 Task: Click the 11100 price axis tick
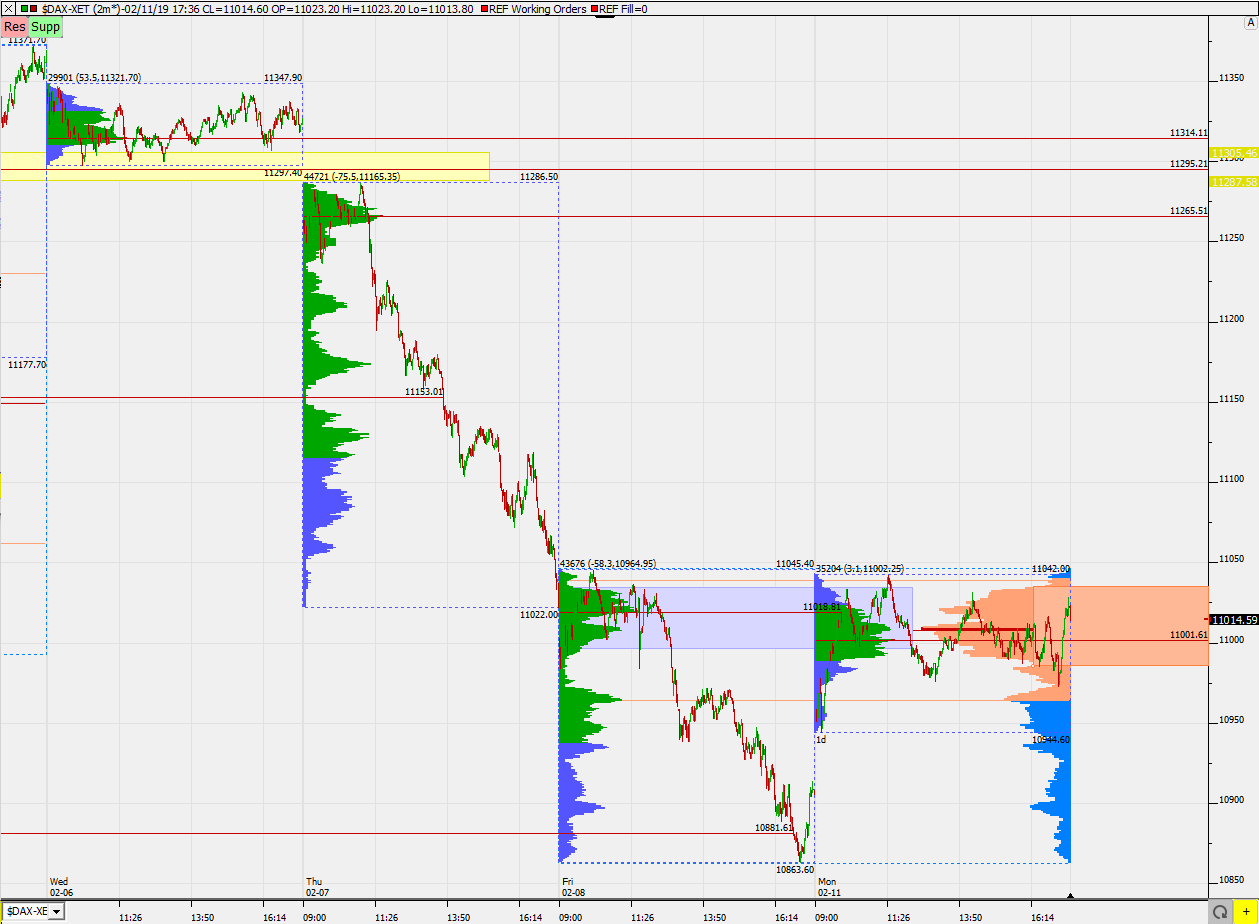[x=1232, y=480]
